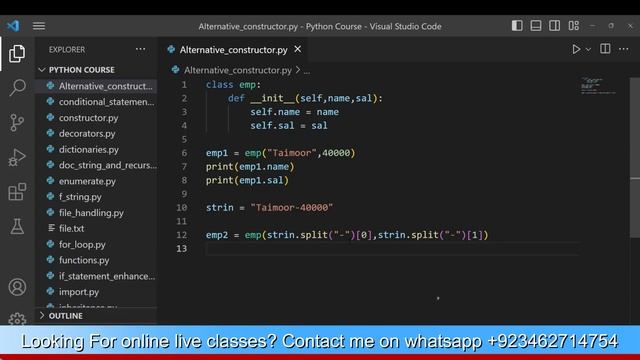640x360 pixels.
Task: Click Alternative_constructor.py in the breadcrumb
Action: pos(238,70)
